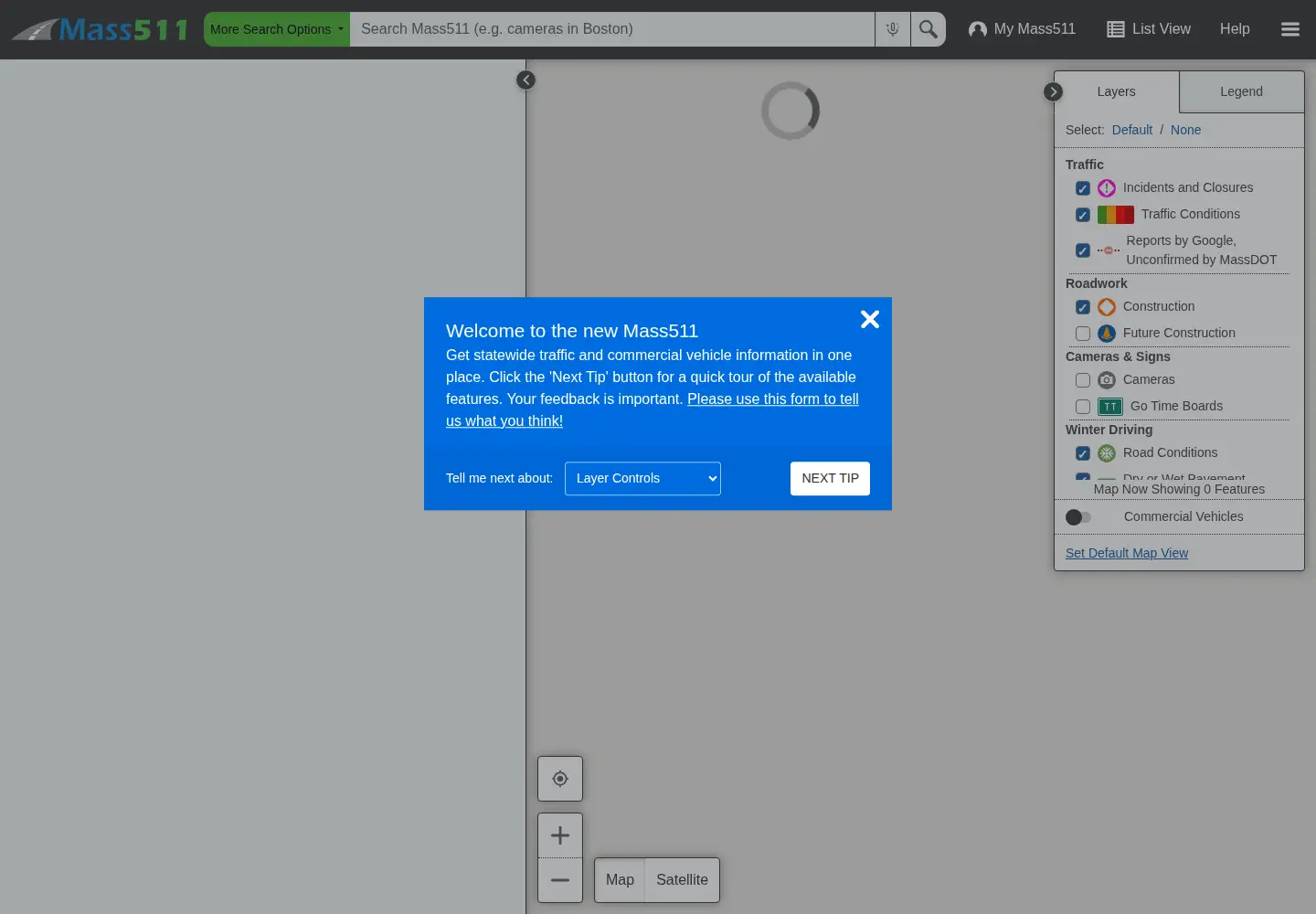1316x914 pixels.
Task: Click the Cameras layer icon
Action: [x=1107, y=380]
